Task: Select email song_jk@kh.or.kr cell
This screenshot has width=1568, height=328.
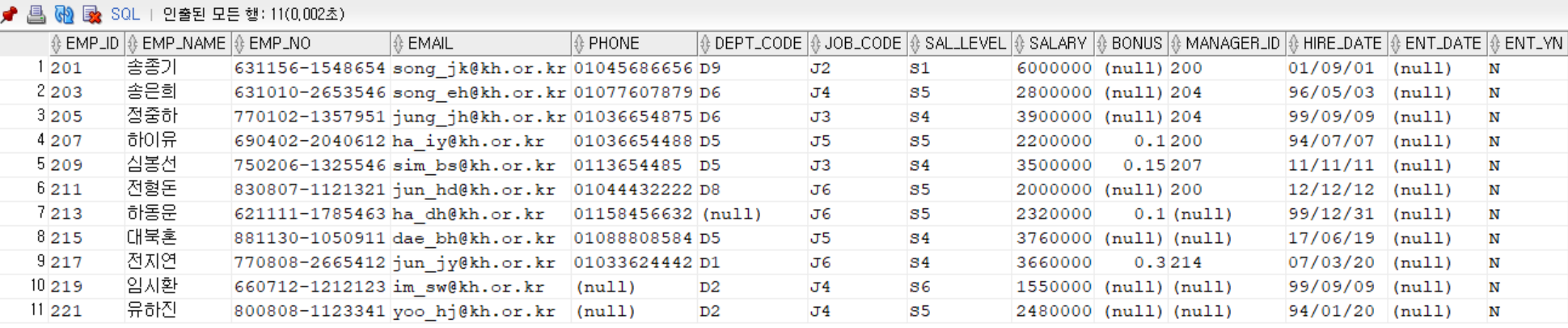Action: point(480,68)
